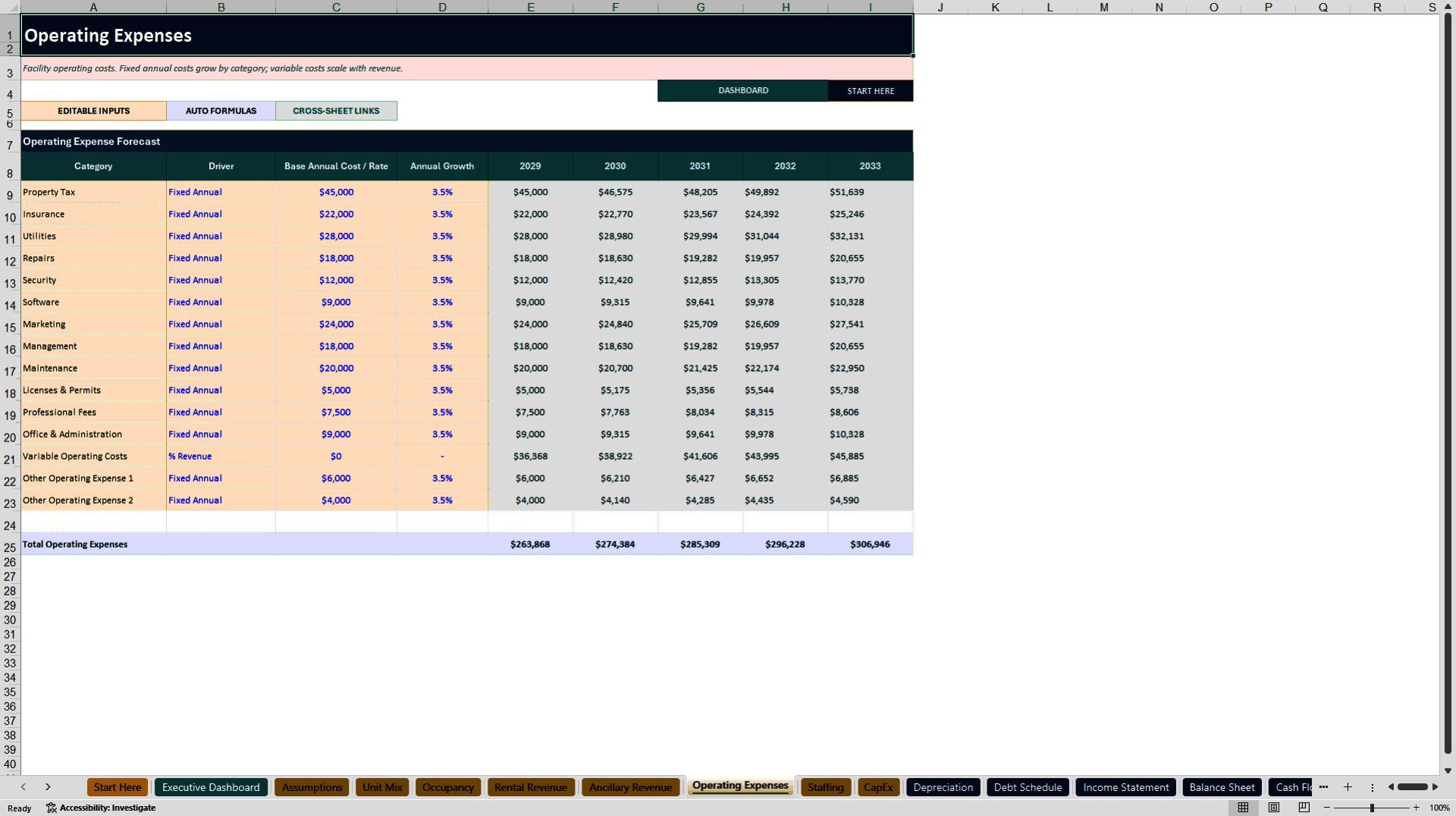This screenshot has height=816, width=1456.
Task: Select the Base Annual Cost / Rate header
Action: [x=336, y=166]
